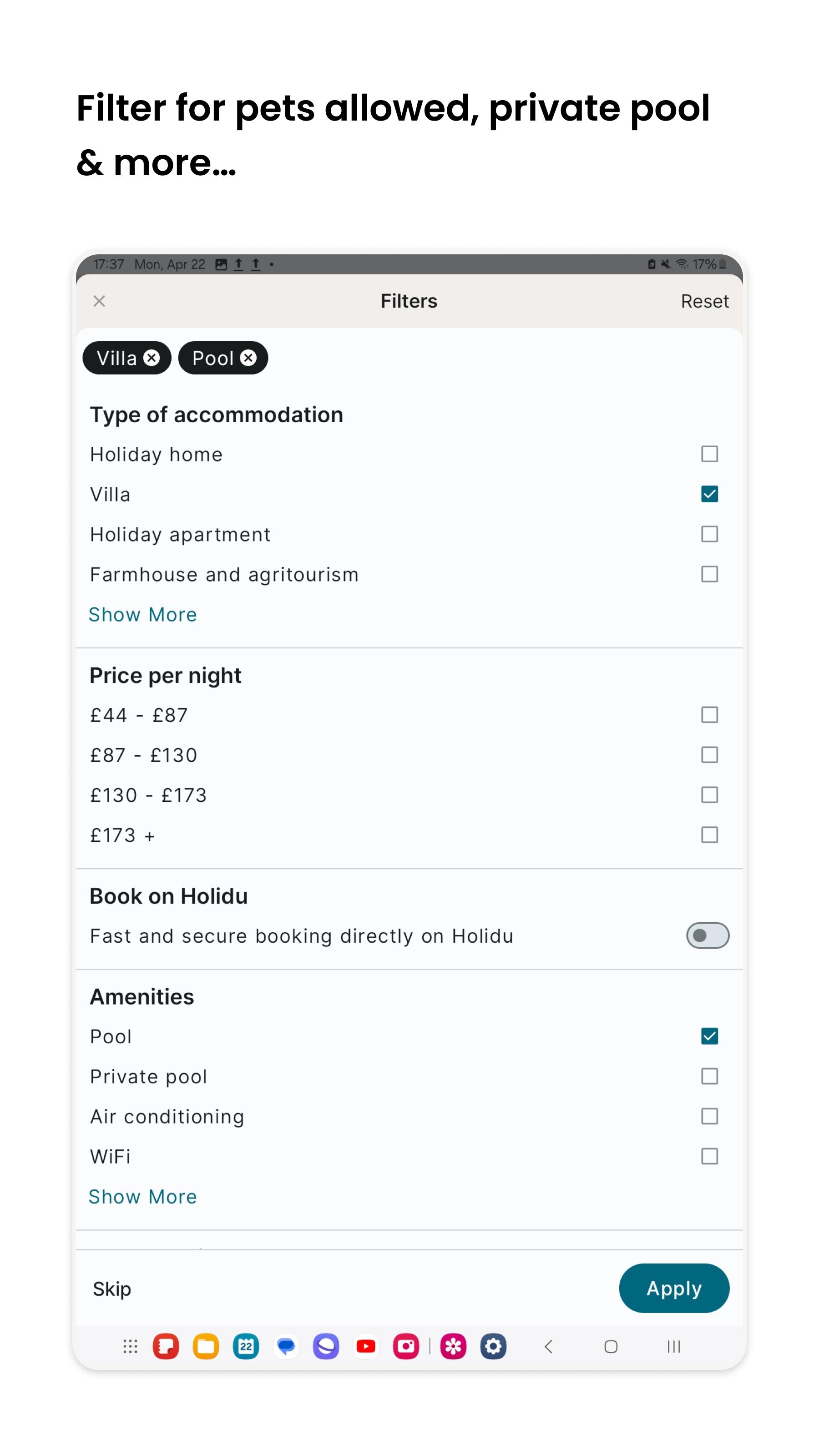
Task: Remove the Pool filter chip
Action: [x=248, y=358]
